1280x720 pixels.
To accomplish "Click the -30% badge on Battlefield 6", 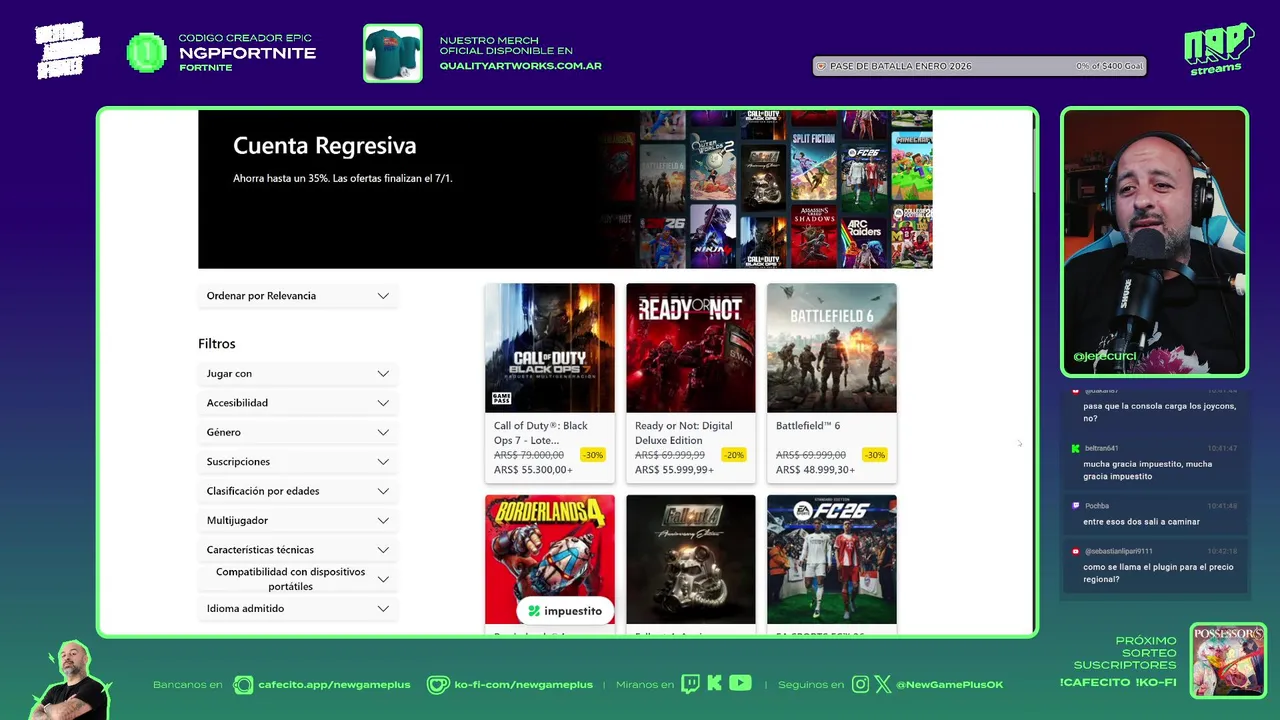I will (x=875, y=455).
